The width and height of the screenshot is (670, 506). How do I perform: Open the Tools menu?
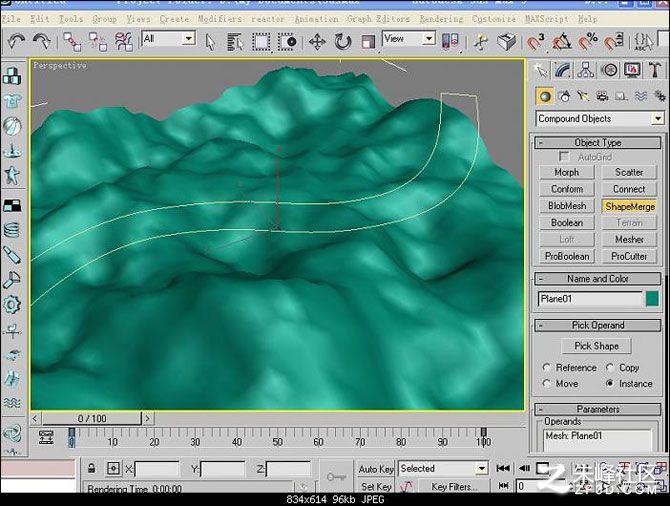click(x=71, y=19)
